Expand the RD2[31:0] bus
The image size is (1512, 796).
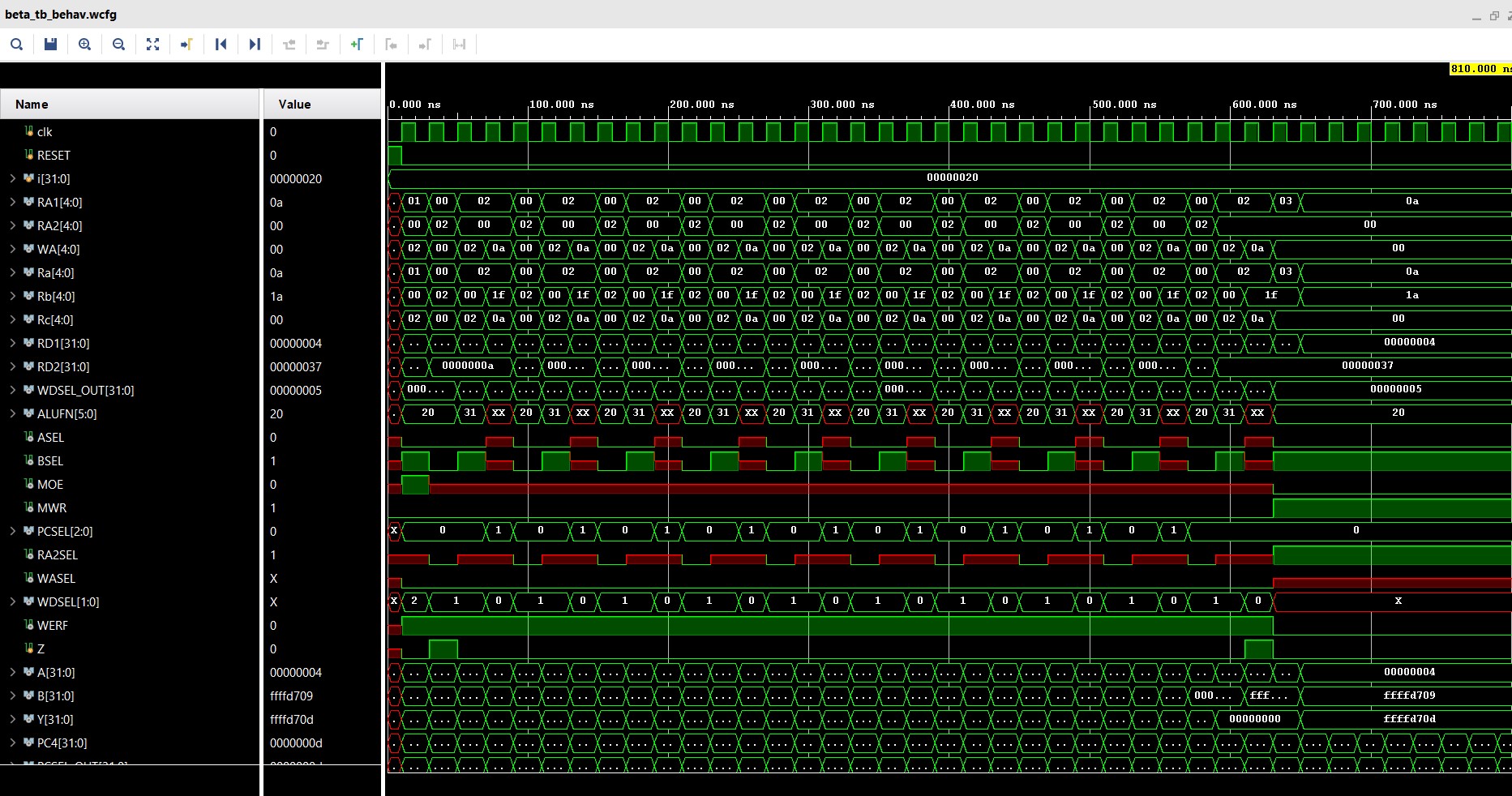(x=12, y=366)
